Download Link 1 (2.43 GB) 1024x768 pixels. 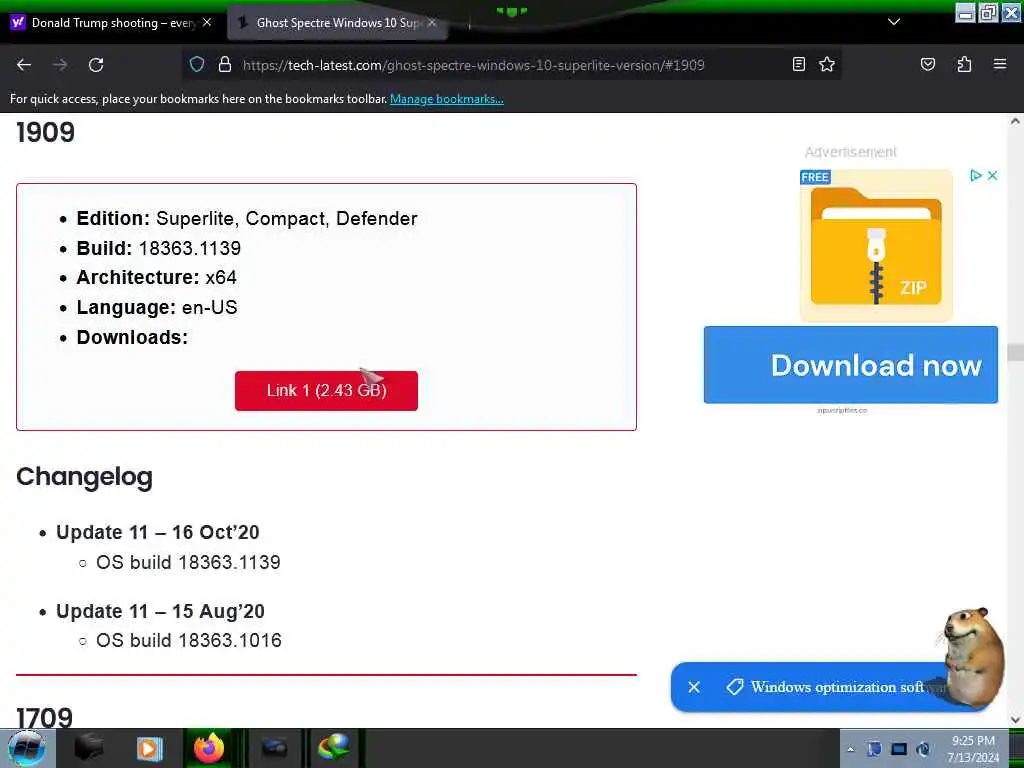click(326, 391)
